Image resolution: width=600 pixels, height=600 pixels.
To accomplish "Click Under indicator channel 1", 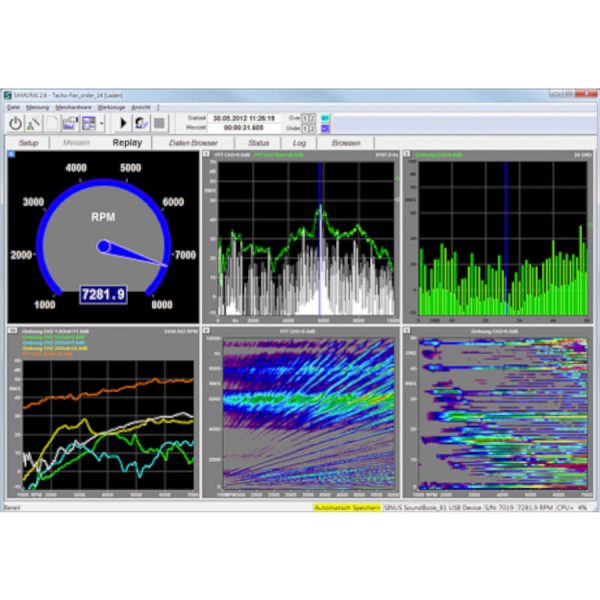I will tap(305, 129).
